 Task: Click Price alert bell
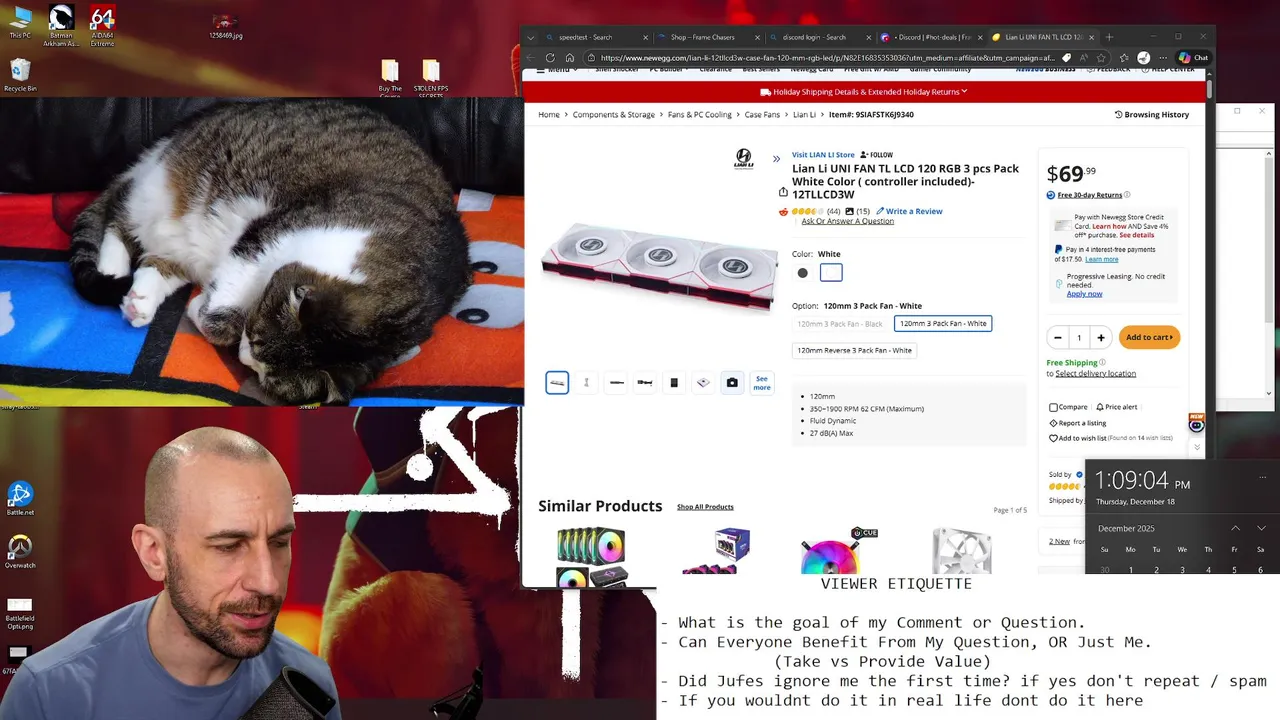tap(1116, 407)
